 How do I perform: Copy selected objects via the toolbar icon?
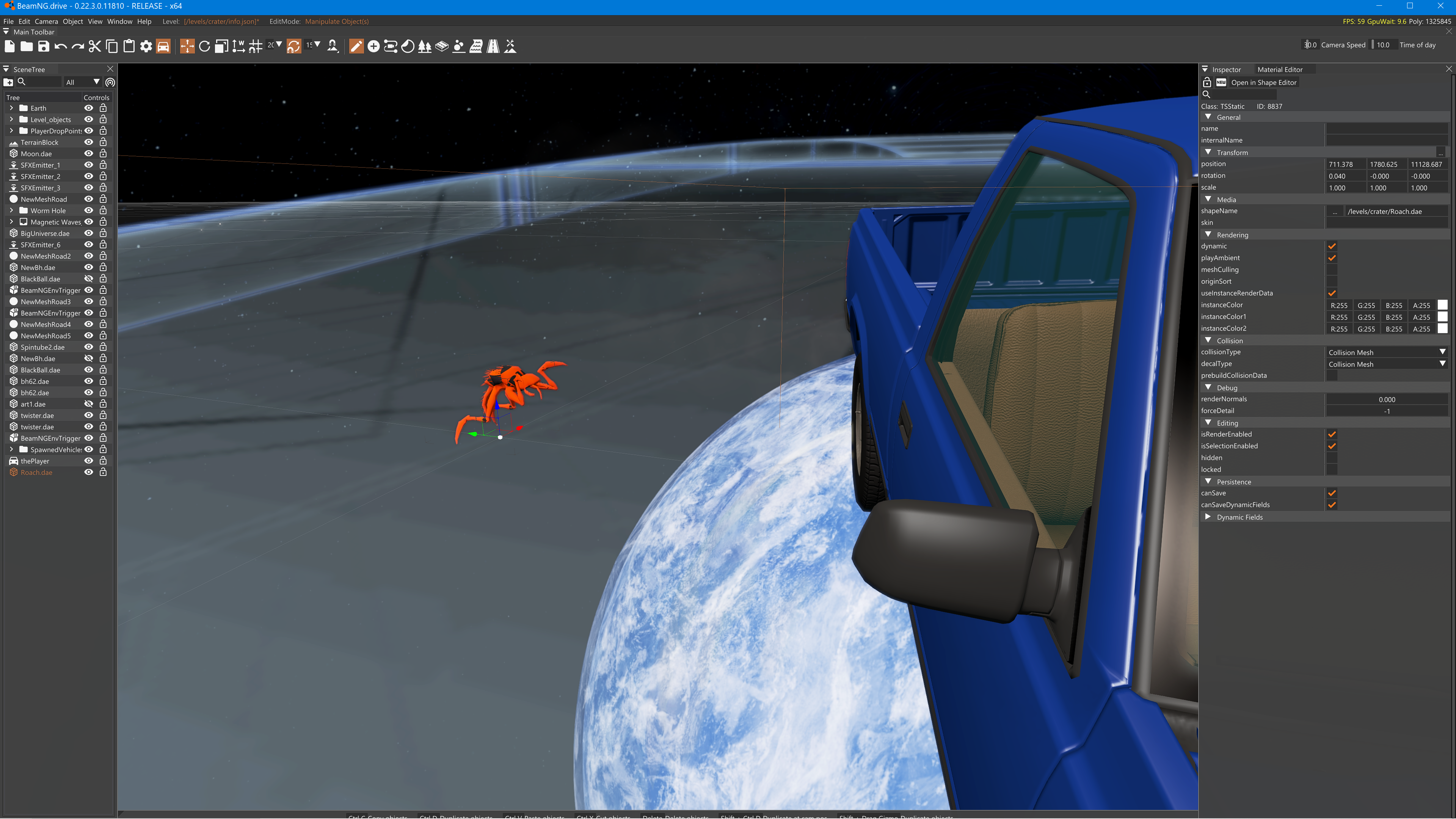112,46
